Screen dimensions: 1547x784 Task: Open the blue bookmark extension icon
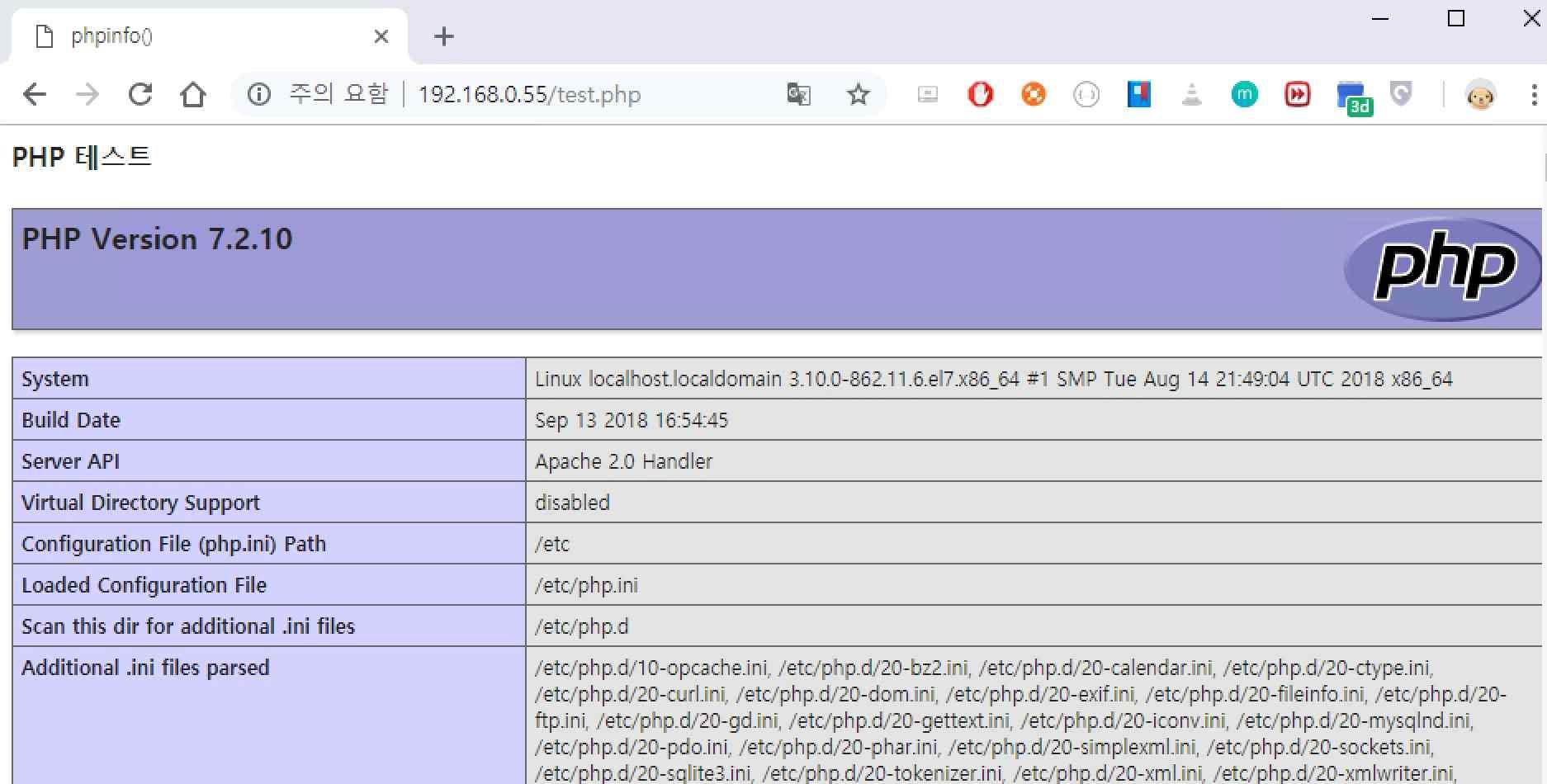click(x=1139, y=94)
